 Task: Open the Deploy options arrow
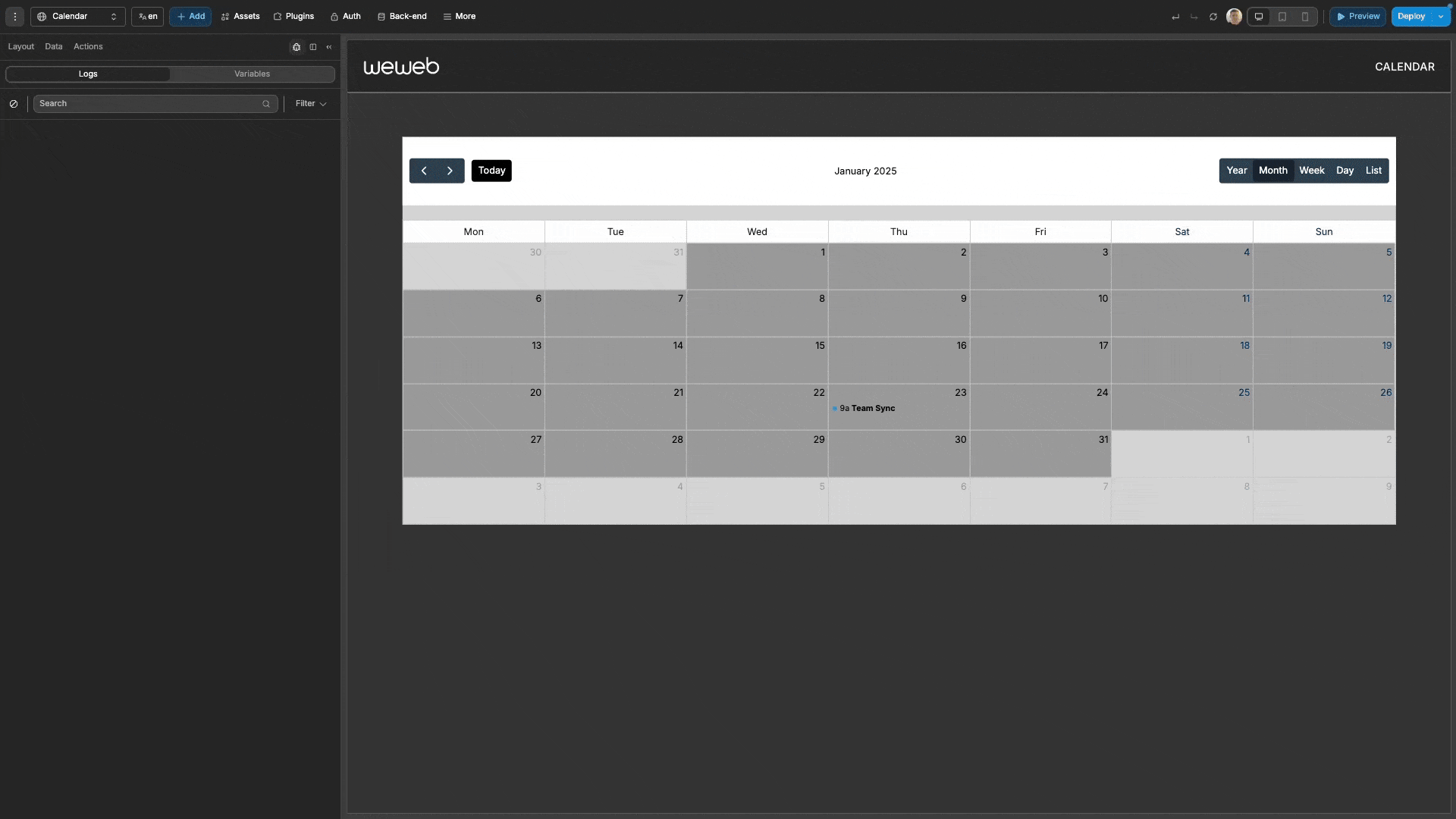(x=1441, y=17)
